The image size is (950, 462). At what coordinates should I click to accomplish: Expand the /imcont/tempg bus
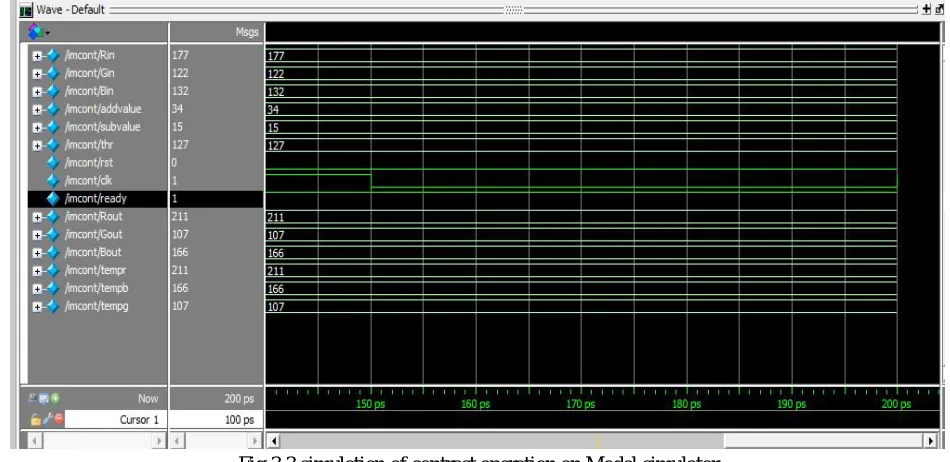point(37,306)
